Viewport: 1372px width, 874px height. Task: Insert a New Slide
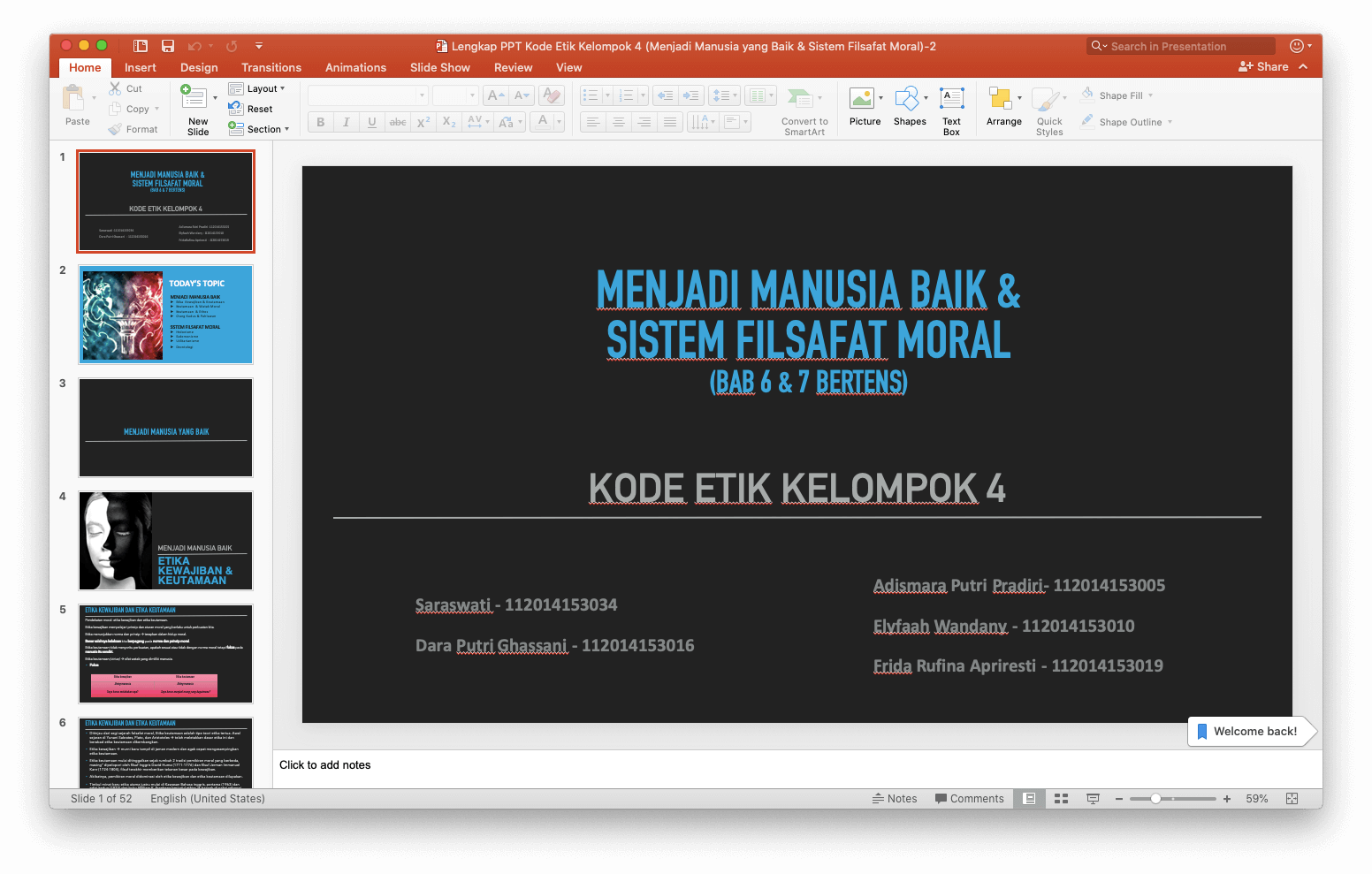[198, 110]
